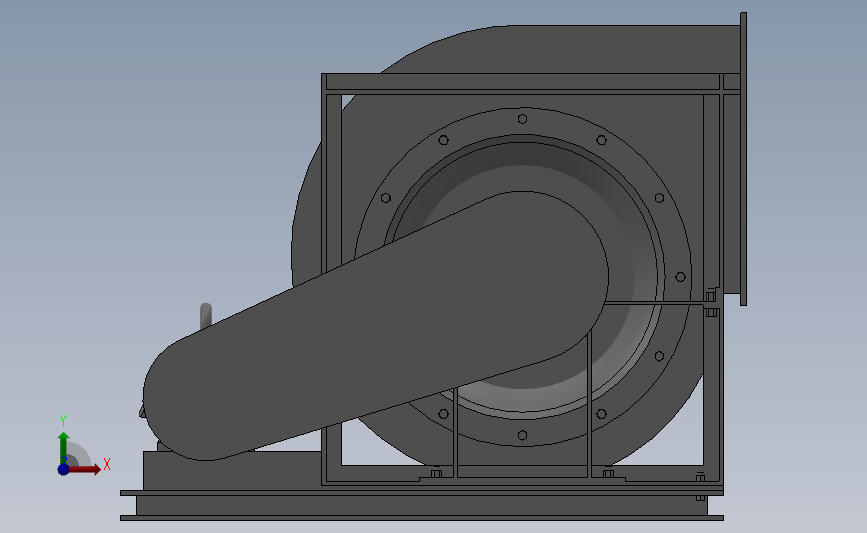Click the blue Z axis ball of the triad
This screenshot has height=533, width=867.
point(64,469)
